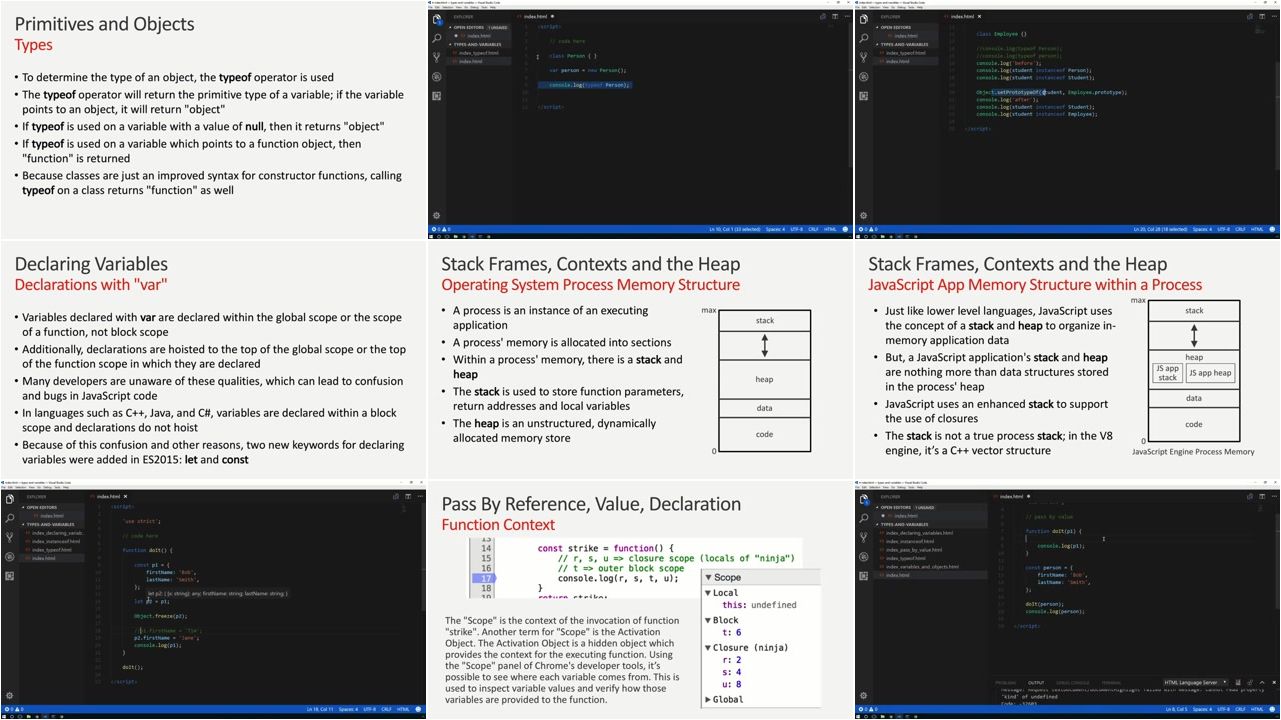Viewport: 1281px width, 720px height.
Task: Select index.html editor tab in the typeof Person window
Action: (x=537, y=17)
